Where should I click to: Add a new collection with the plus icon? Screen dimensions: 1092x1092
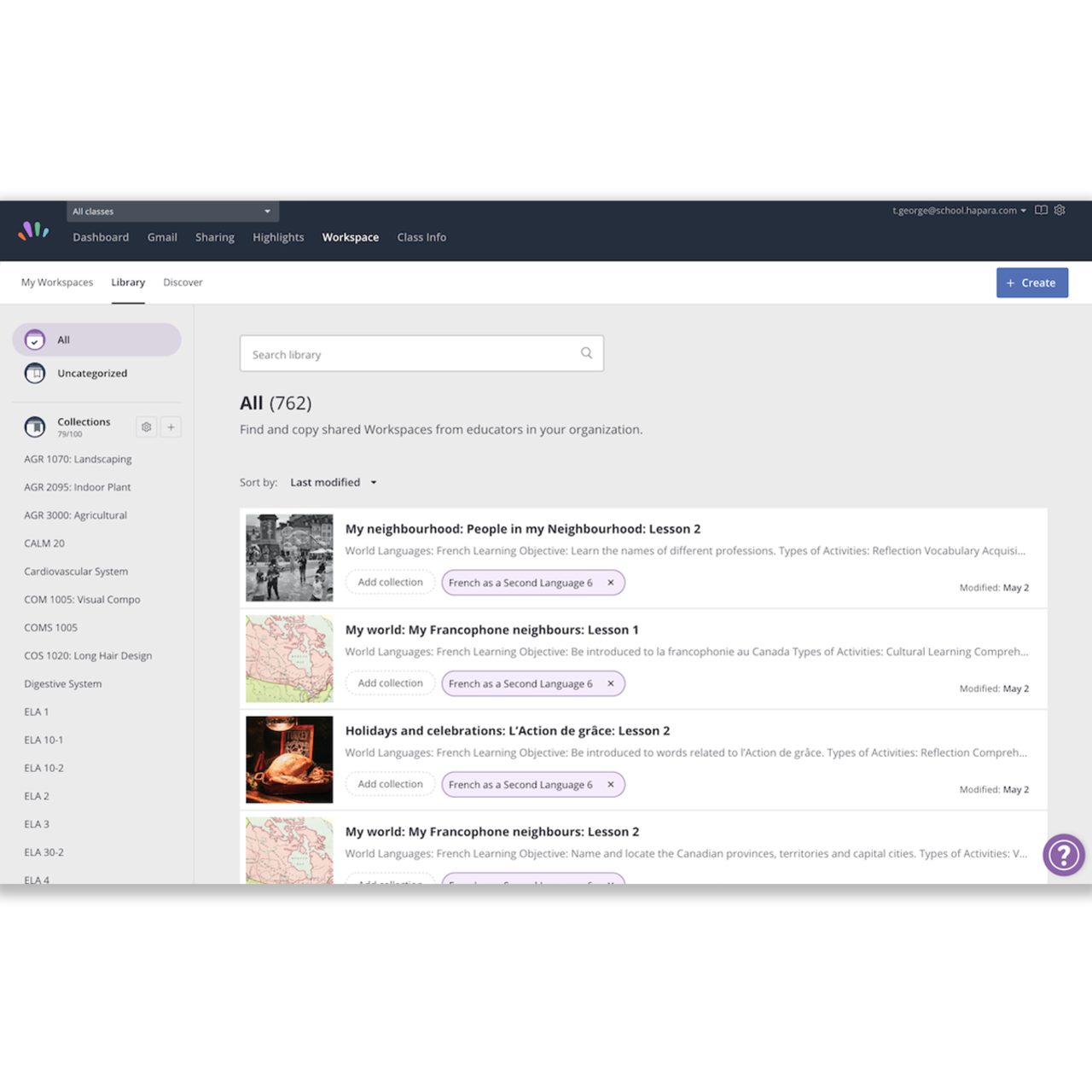point(171,427)
